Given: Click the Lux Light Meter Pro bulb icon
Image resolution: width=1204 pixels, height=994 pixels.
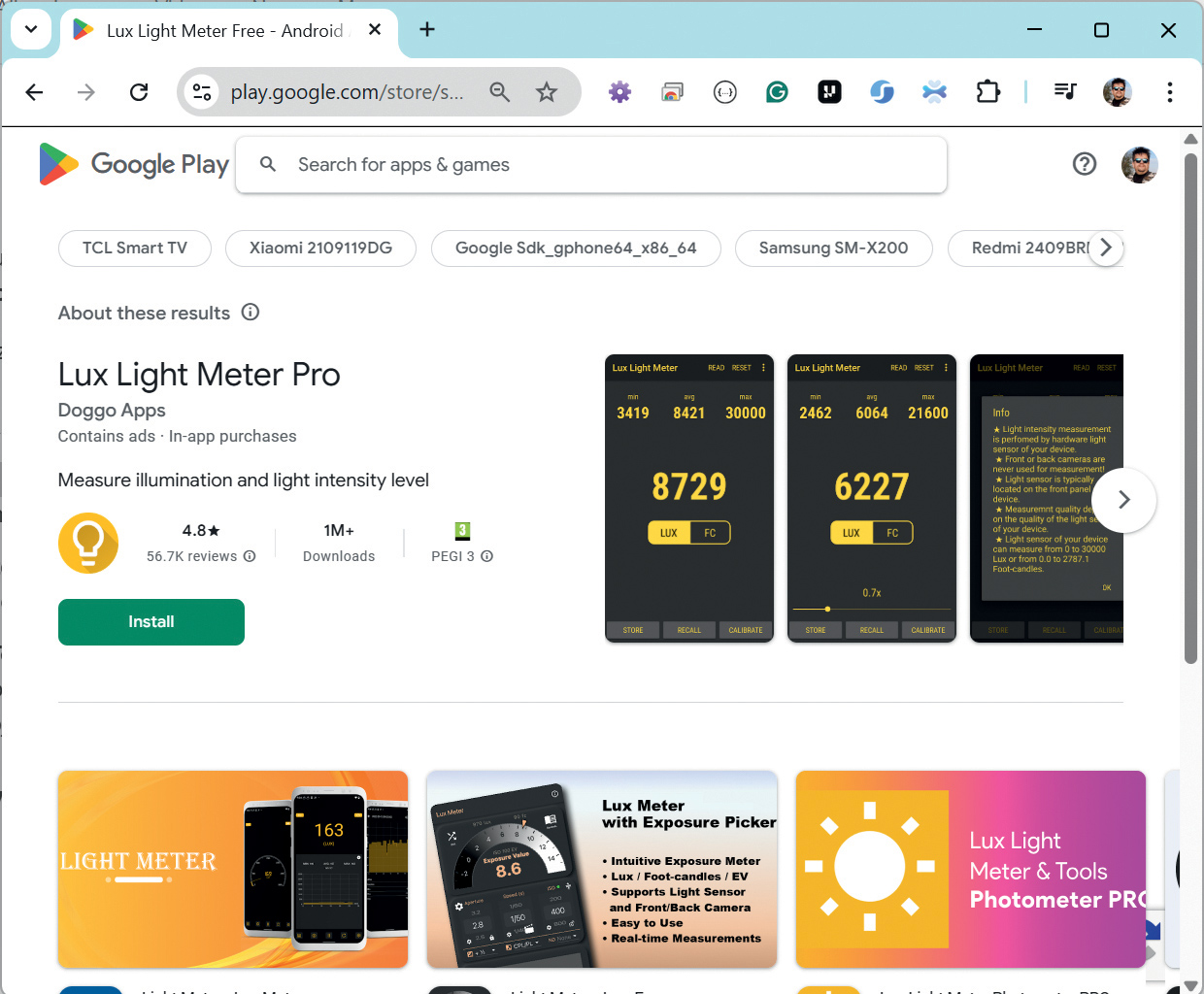Looking at the screenshot, I should point(88,543).
